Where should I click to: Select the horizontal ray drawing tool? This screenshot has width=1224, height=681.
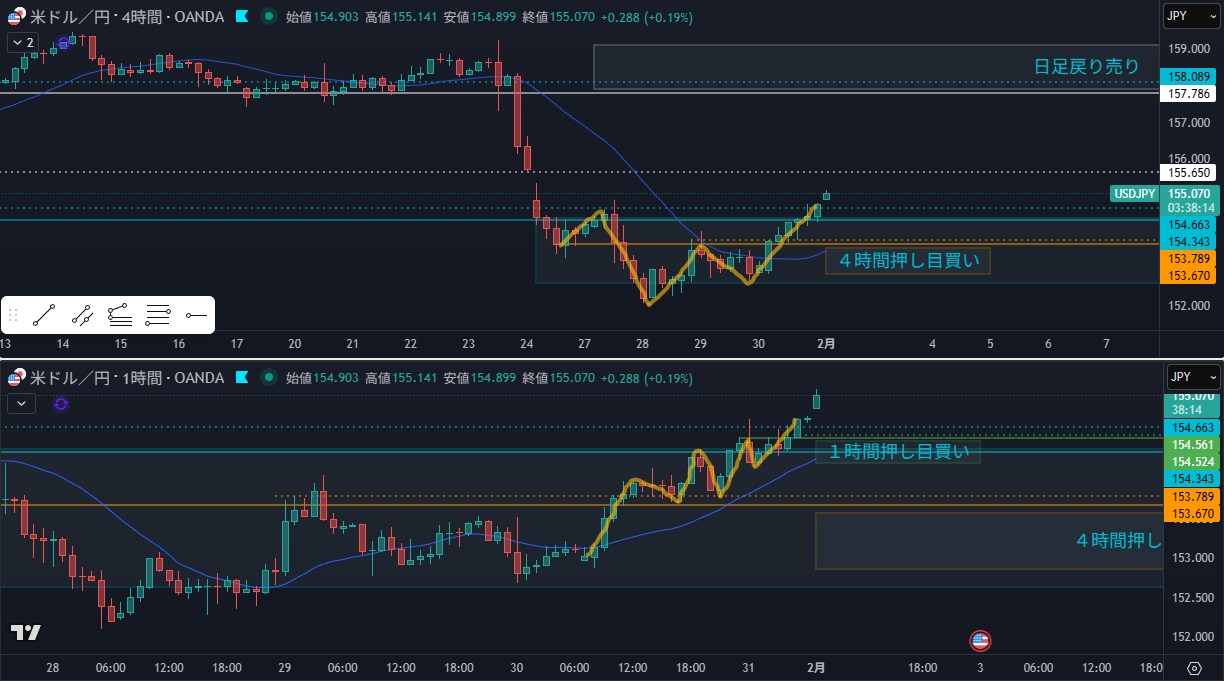pos(196,316)
